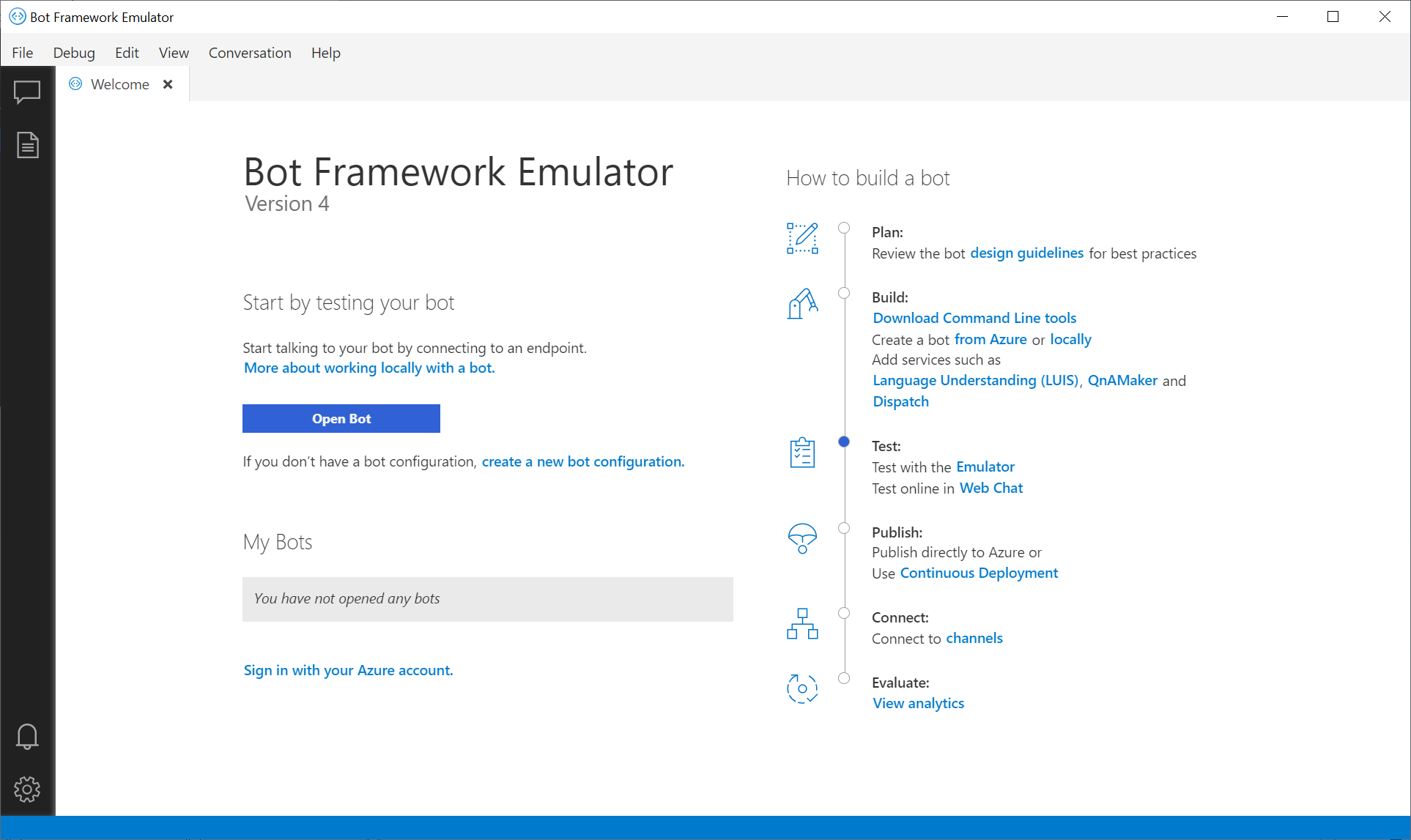Click the chat/conversation panel icon
The image size is (1411, 840).
click(x=27, y=93)
